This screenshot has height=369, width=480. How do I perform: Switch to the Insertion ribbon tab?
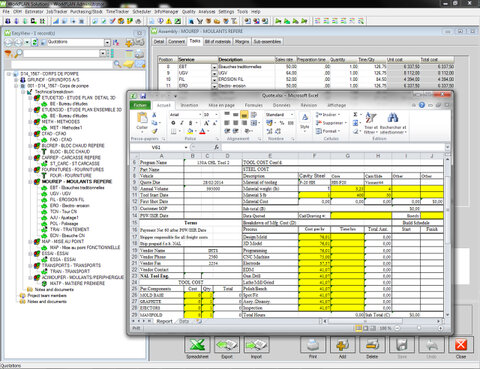tap(189, 105)
